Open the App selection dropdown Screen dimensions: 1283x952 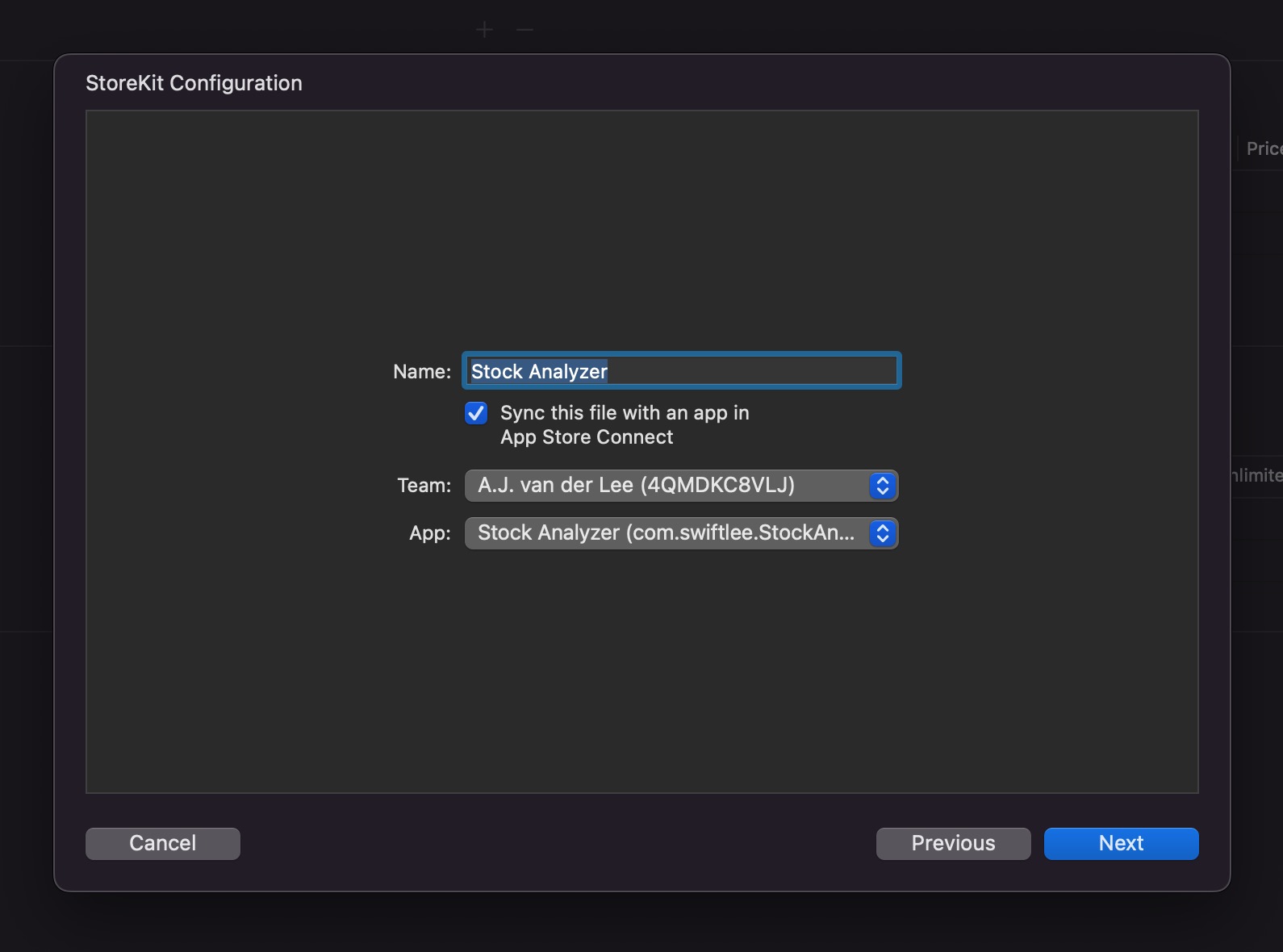pos(682,533)
